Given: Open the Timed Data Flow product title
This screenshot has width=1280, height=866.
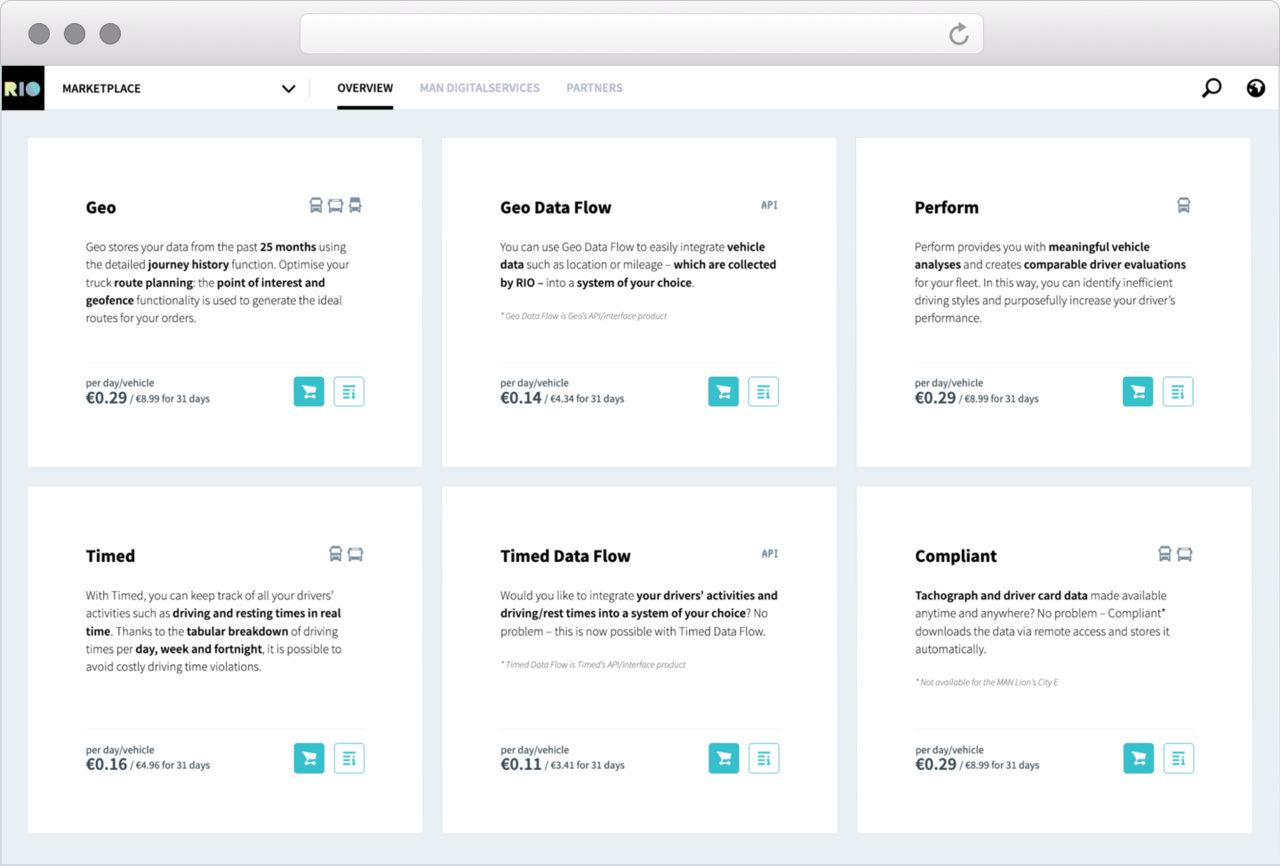Looking at the screenshot, I should click(565, 556).
